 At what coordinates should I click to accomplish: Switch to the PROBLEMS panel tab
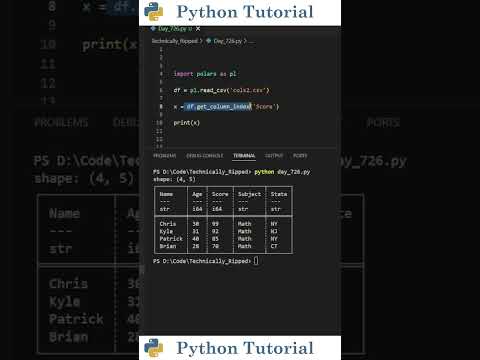pyautogui.click(x=165, y=156)
